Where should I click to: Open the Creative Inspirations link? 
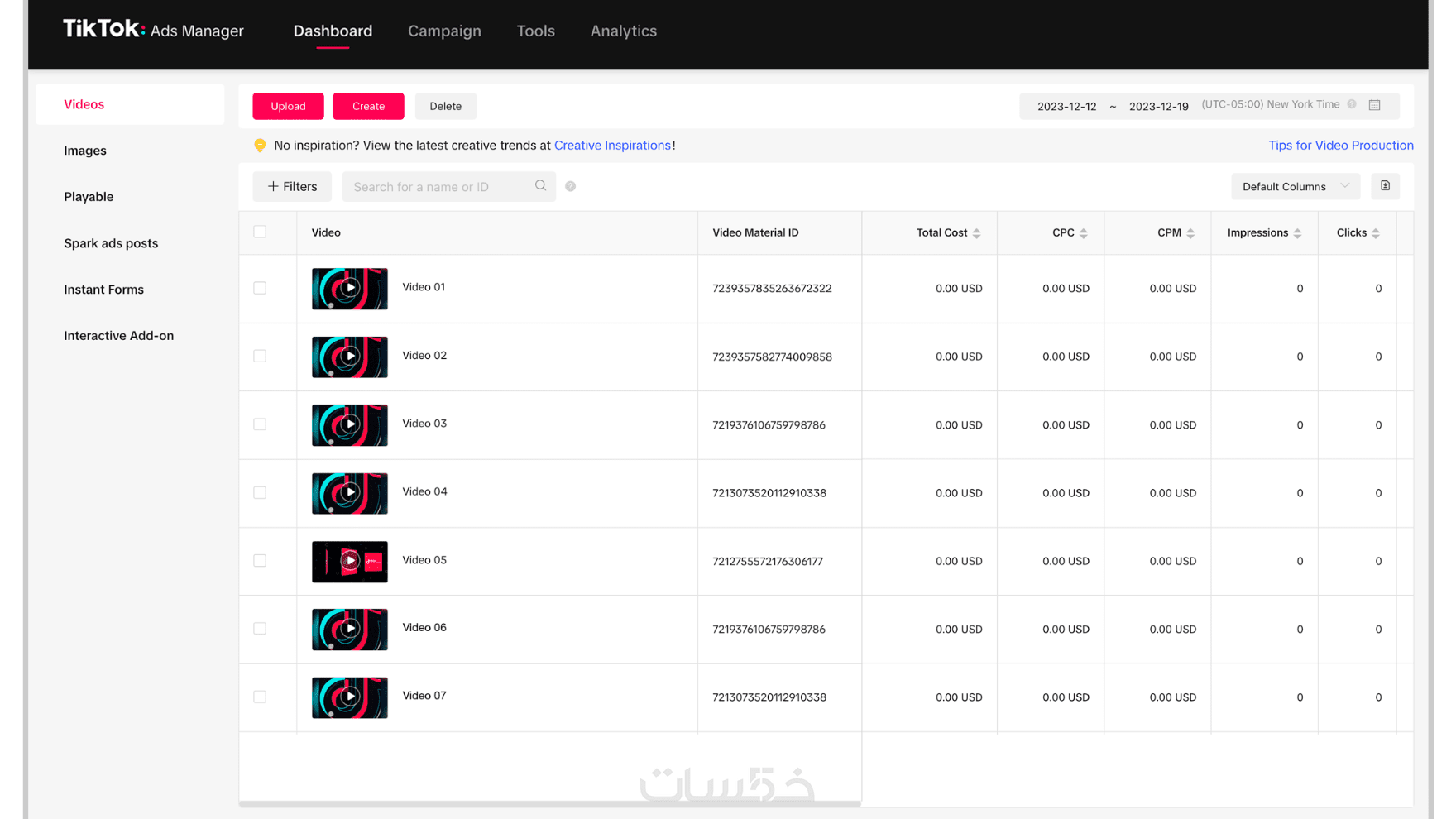pos(612,146)
